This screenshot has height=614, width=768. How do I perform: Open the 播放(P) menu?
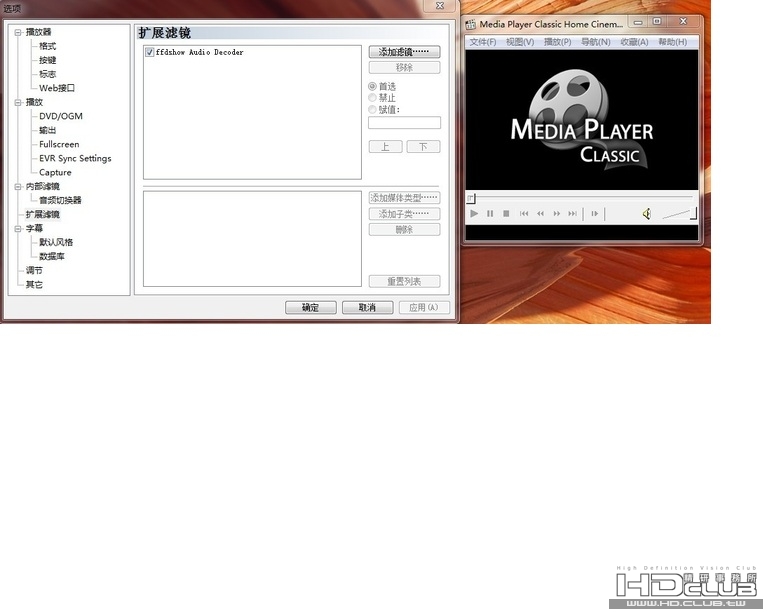557,42
